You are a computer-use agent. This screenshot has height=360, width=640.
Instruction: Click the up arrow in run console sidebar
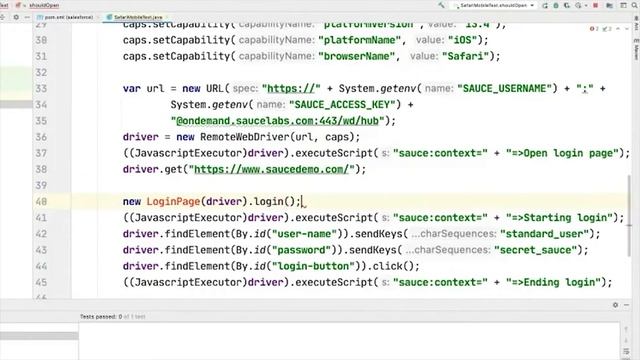click(626, 329)
